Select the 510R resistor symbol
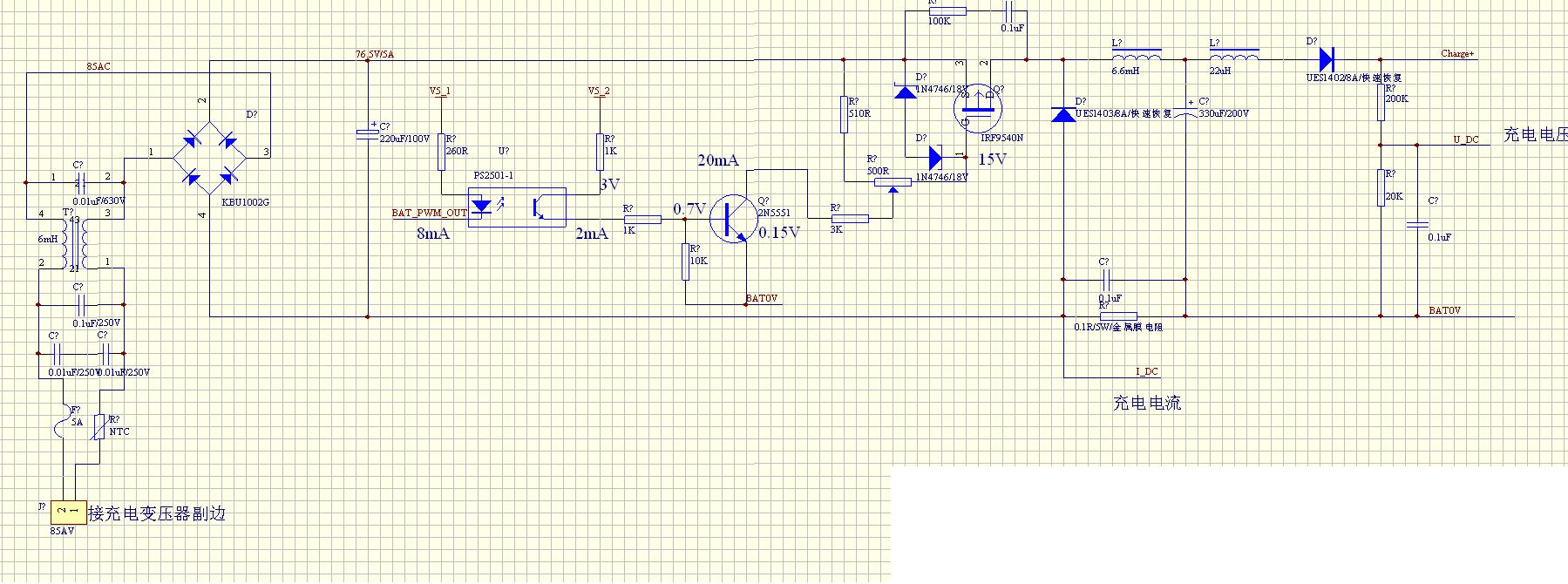The height and width of the screenshot is (584, 1568). click(x=844, y=114)
